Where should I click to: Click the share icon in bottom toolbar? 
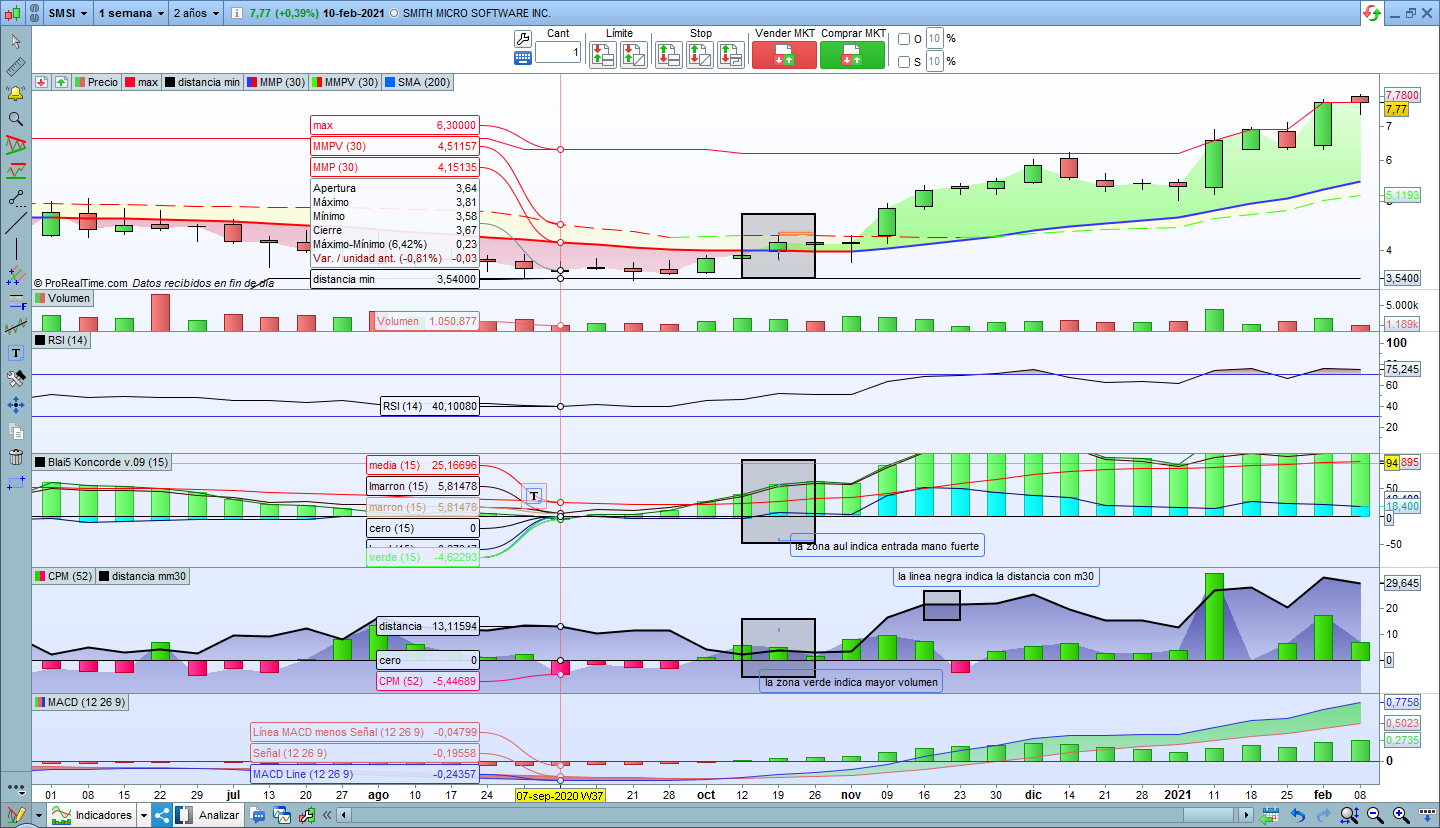[162, 815]
